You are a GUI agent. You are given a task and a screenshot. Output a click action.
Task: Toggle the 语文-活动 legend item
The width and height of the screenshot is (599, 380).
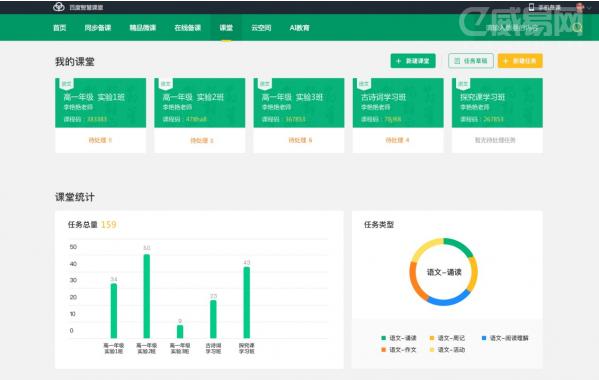point(447,349)
